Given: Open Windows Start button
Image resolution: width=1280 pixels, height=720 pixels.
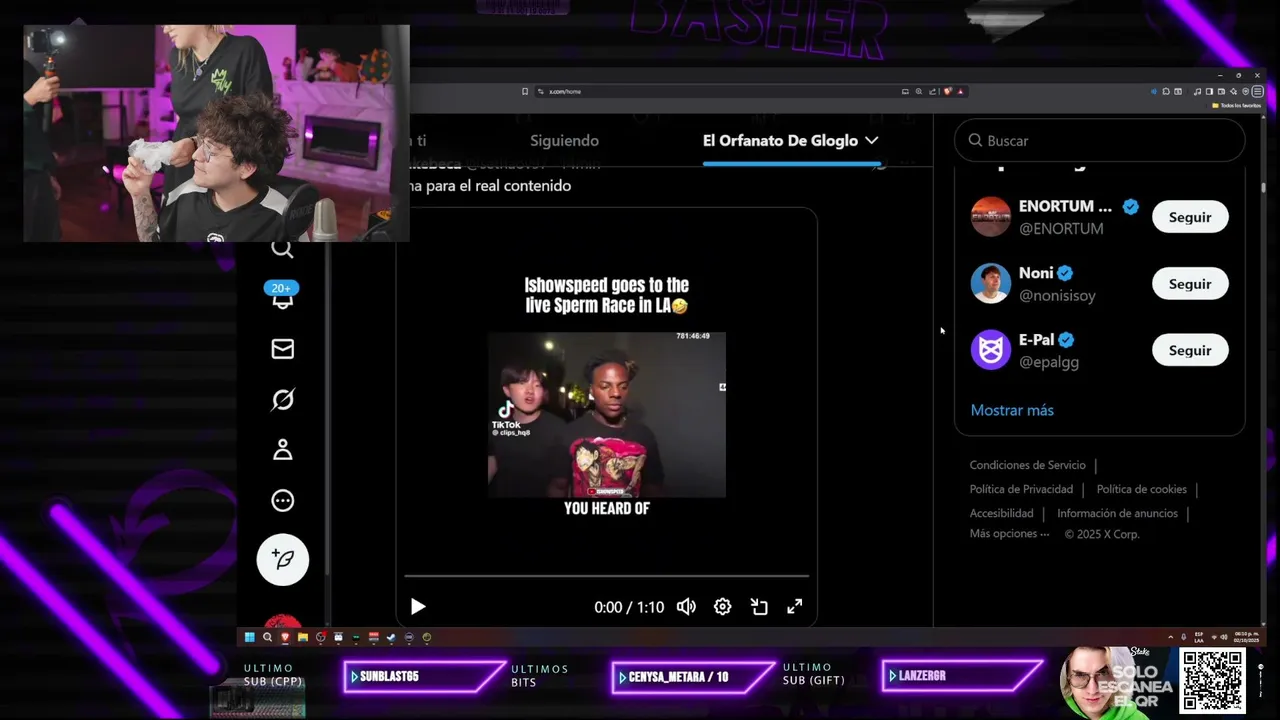Looking at the screenshot, I should pyautogui.click(x=250, y=637).
